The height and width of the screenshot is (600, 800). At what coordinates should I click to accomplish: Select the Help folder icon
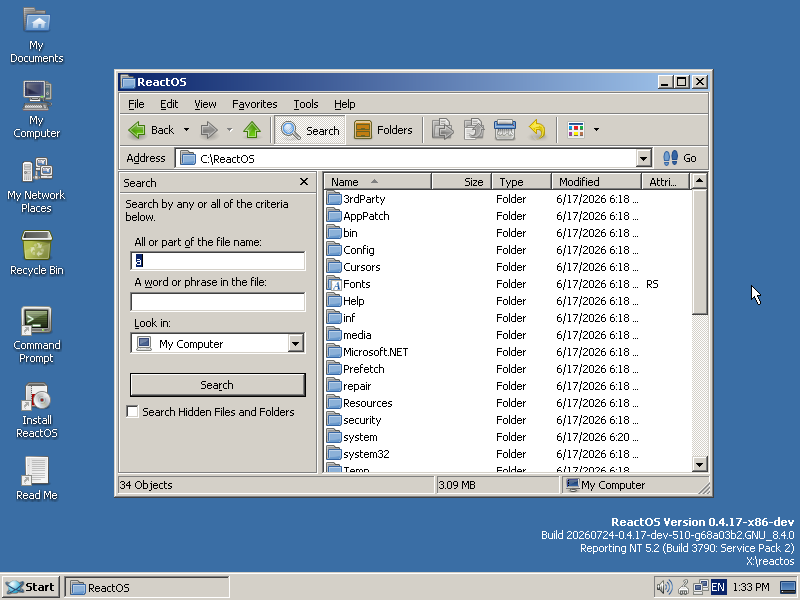334,301
